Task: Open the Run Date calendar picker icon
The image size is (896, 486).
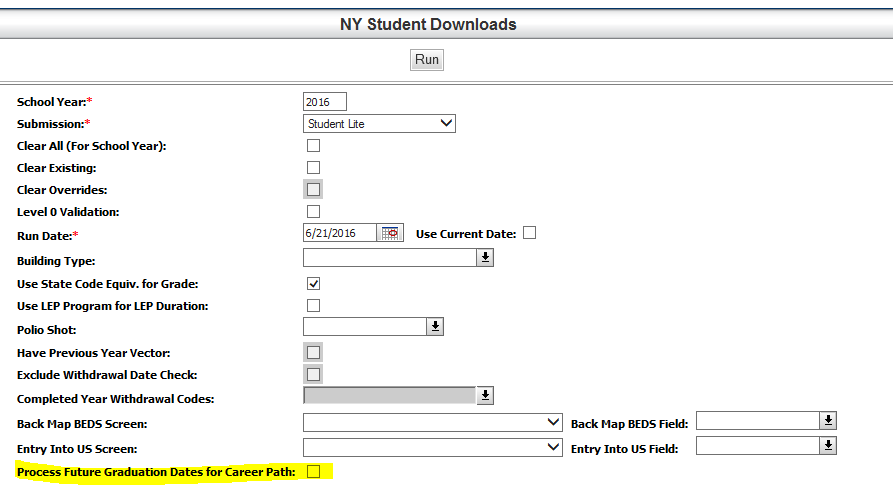Action: click(391, 233)
